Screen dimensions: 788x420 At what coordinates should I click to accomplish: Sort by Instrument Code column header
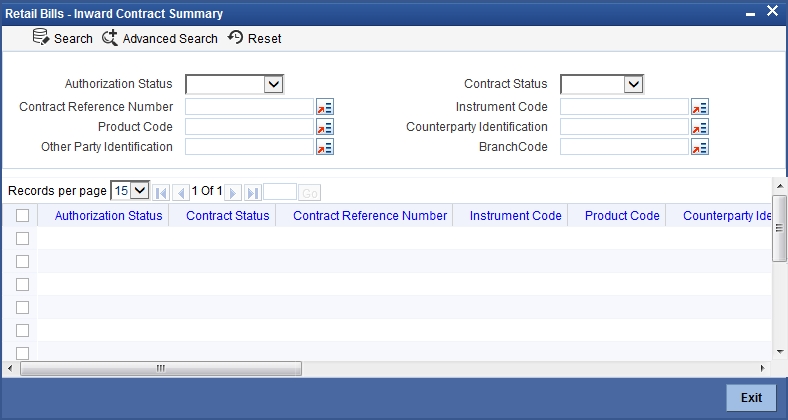(x=516, y=216)
